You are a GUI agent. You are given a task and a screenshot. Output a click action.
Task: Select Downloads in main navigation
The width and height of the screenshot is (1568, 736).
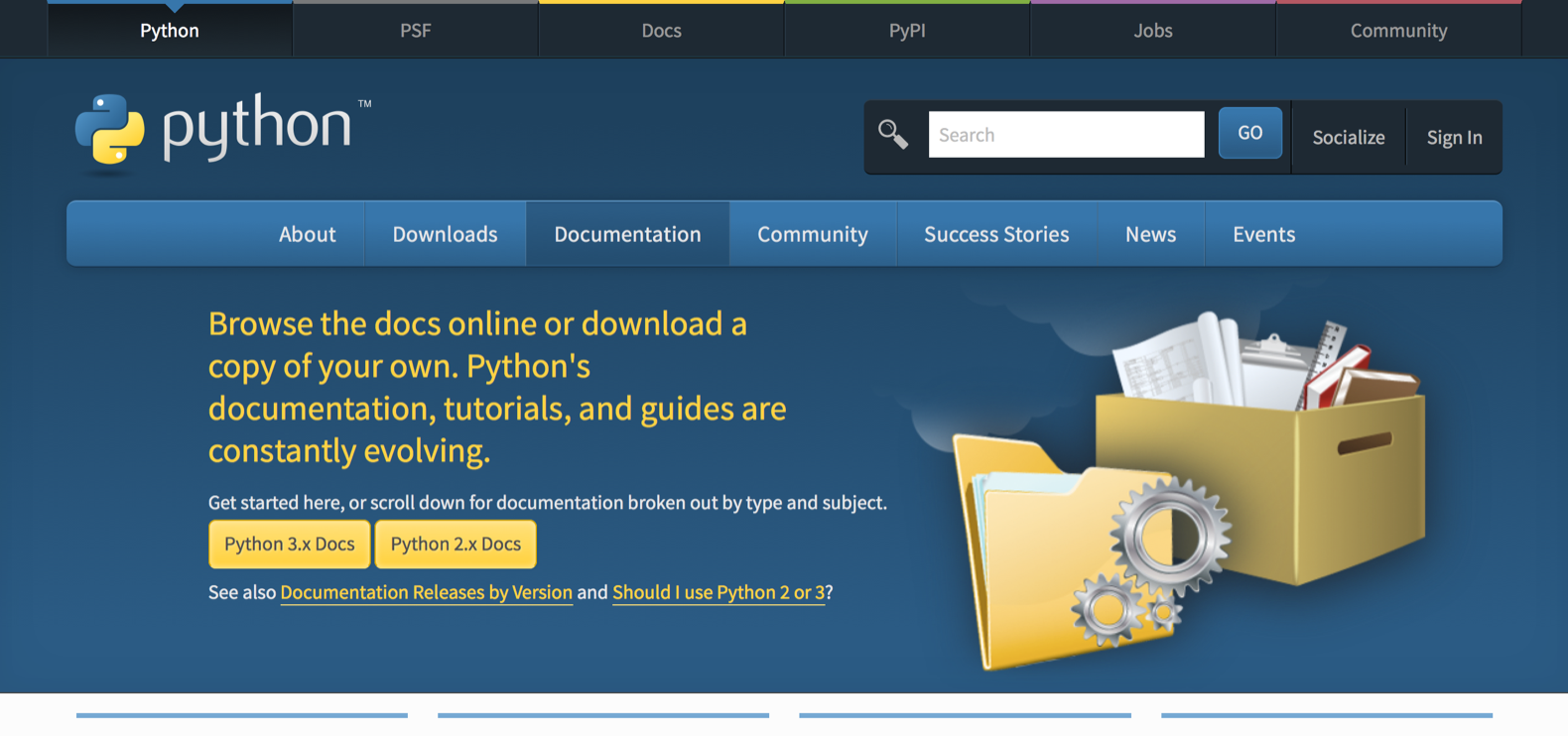point(445,234)
